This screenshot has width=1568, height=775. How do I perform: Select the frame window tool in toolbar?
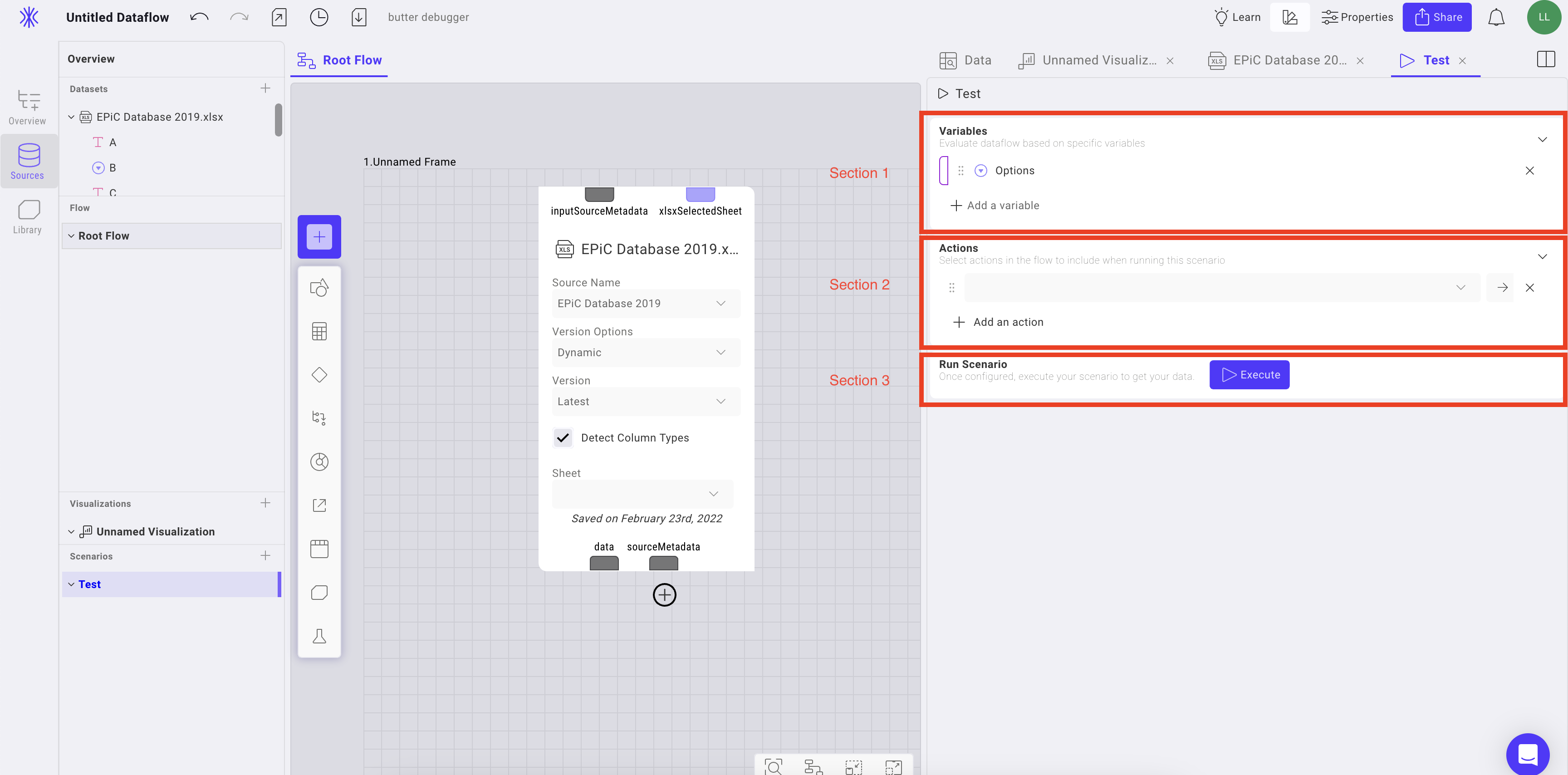pyautogui.click(x=319, y=549)
